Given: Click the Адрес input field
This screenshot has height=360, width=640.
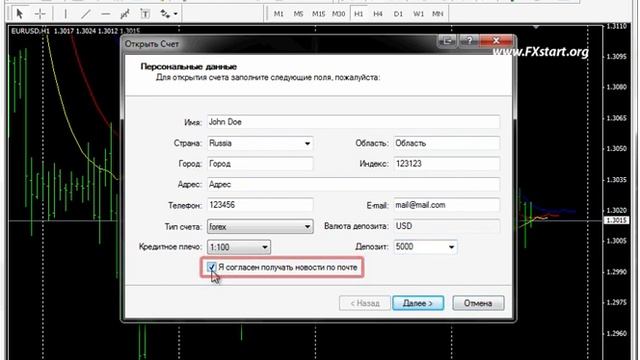Looking at the screenshot, I should 353,184.
